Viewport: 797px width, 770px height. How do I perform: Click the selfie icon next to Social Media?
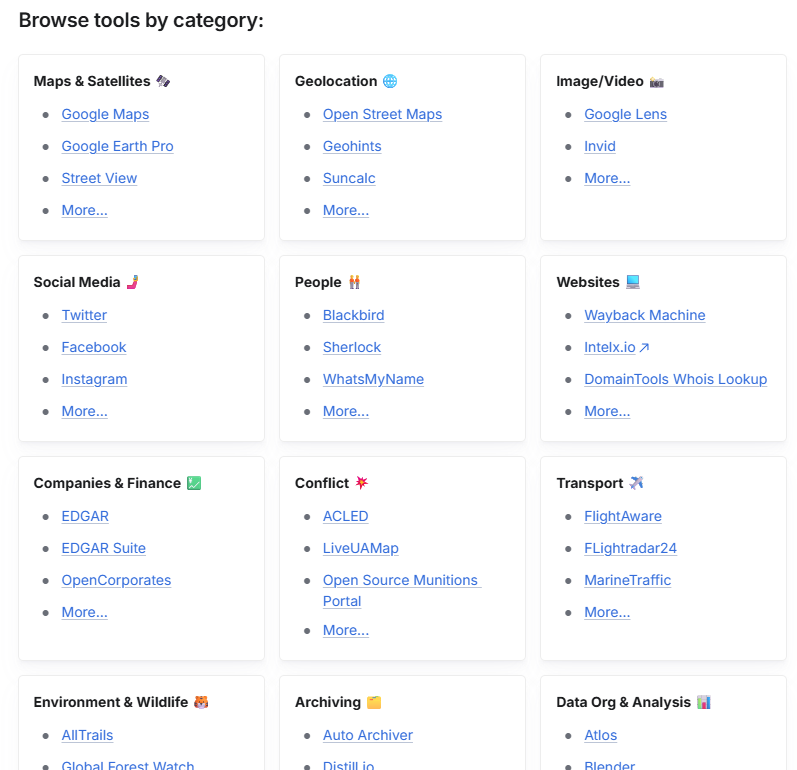[x=132, y=282]
